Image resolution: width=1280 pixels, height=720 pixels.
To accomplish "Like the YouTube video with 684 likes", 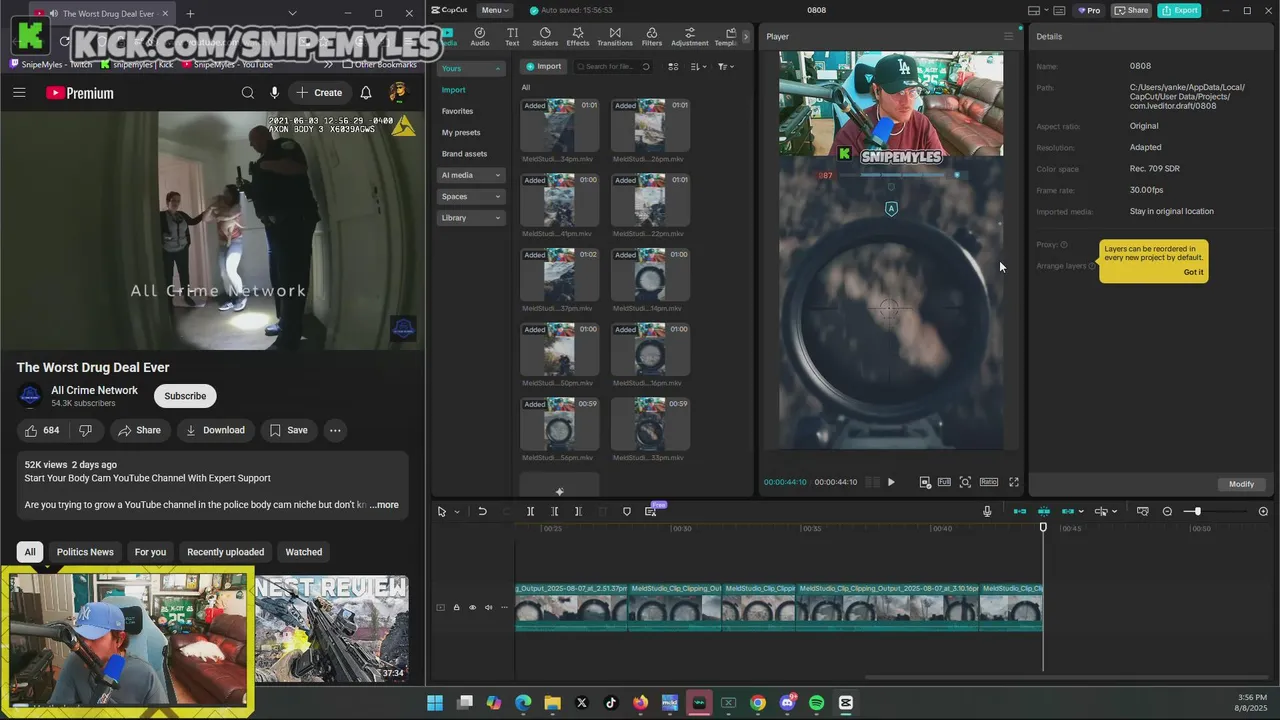I will [41, 430].
